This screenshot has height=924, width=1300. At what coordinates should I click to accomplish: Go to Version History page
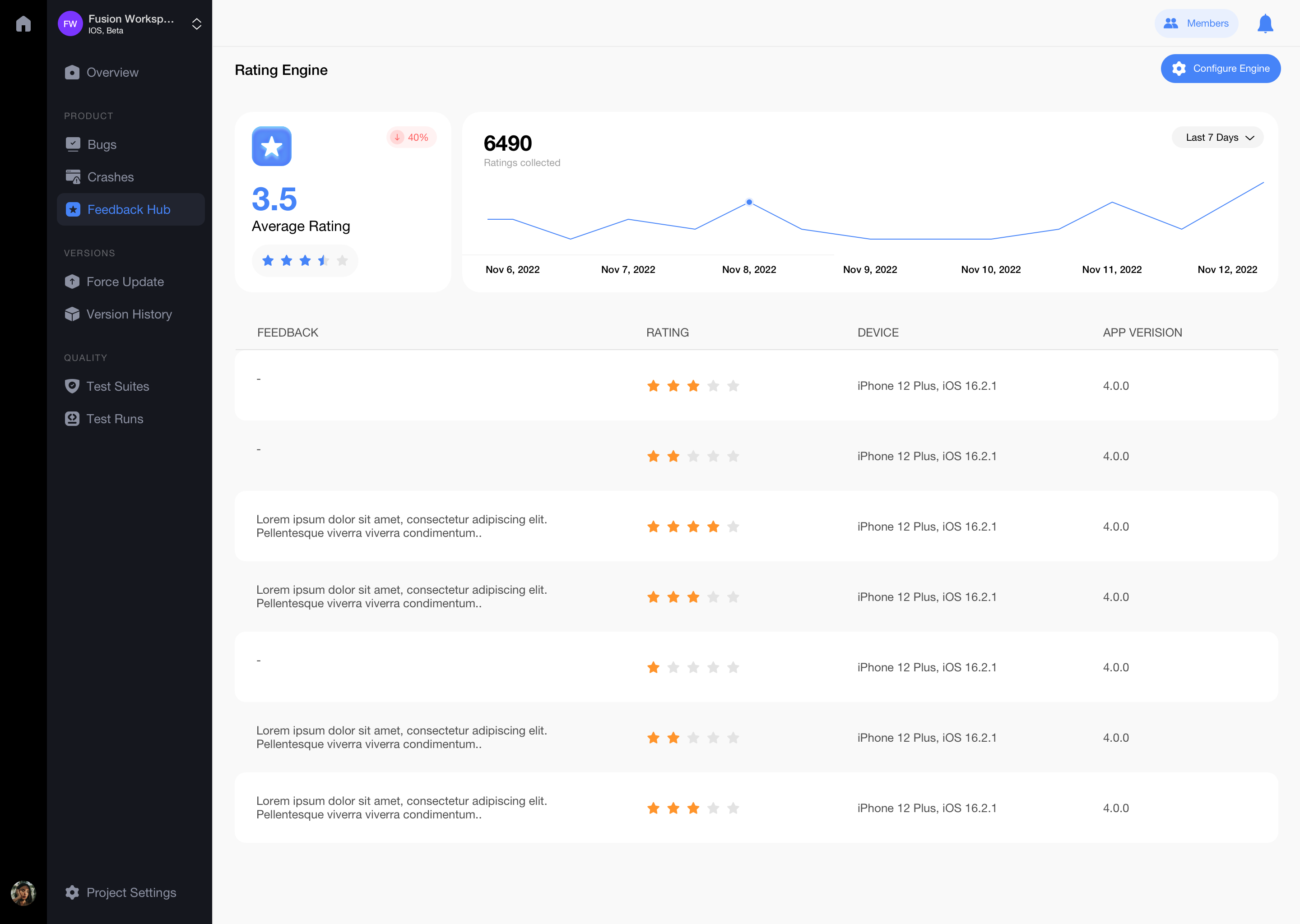129,314
